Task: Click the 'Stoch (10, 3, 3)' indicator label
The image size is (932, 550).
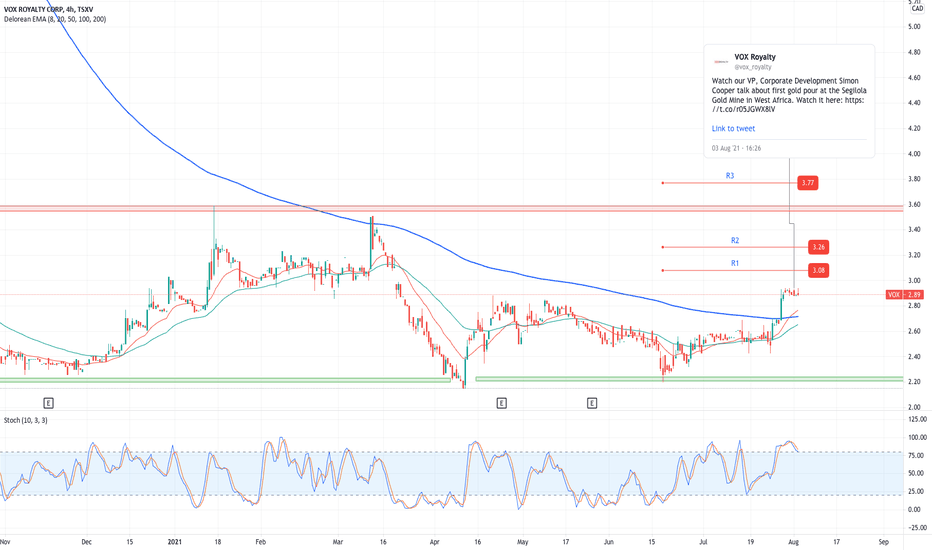Action: click(26, 420)
